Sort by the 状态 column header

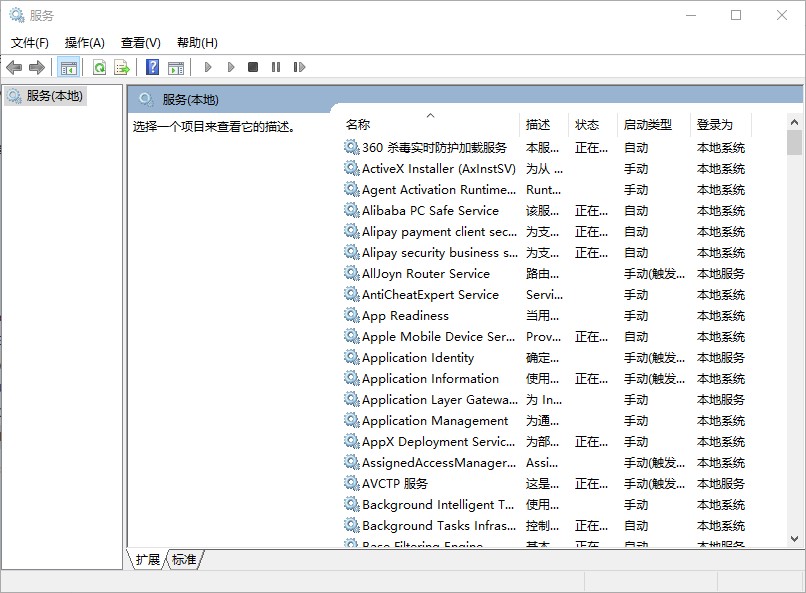(593, 125)
